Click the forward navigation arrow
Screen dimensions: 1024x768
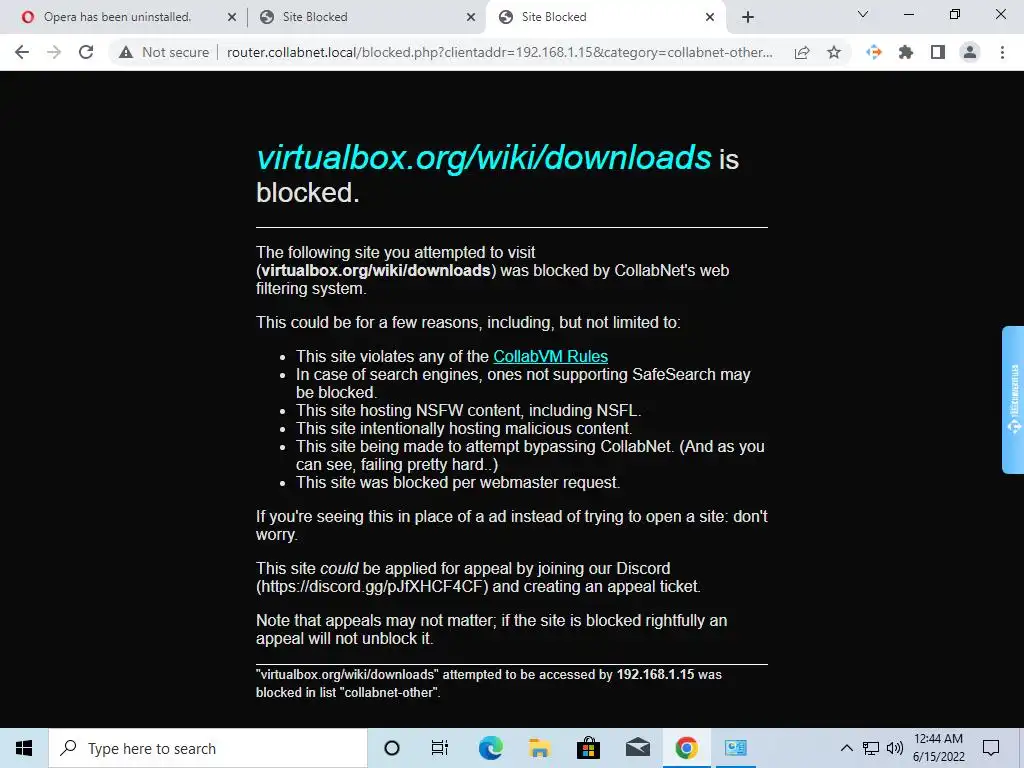(x=54, y=52)
